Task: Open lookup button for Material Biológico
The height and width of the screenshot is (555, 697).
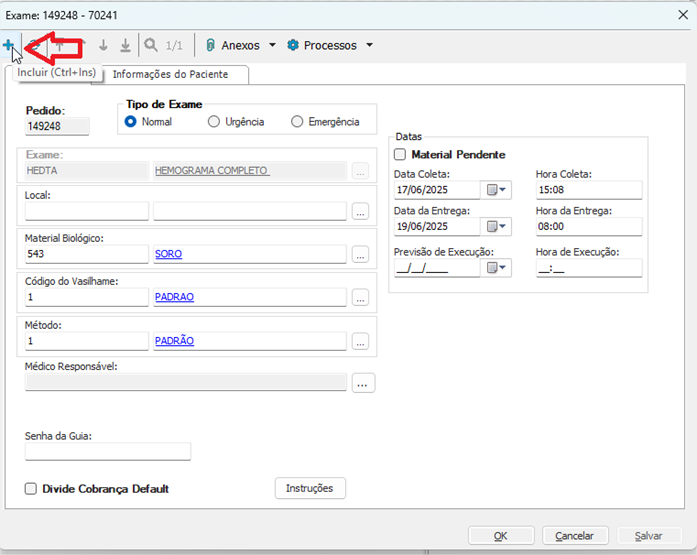Action: point(360,255)
